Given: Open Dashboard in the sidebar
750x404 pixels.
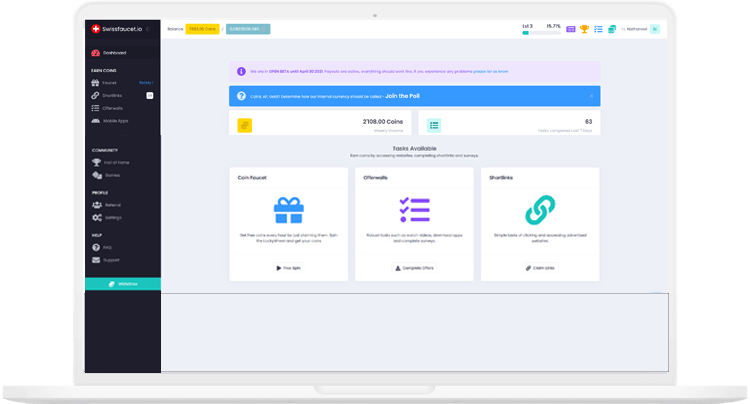Looking at the screenshot, I should (114, 53).
